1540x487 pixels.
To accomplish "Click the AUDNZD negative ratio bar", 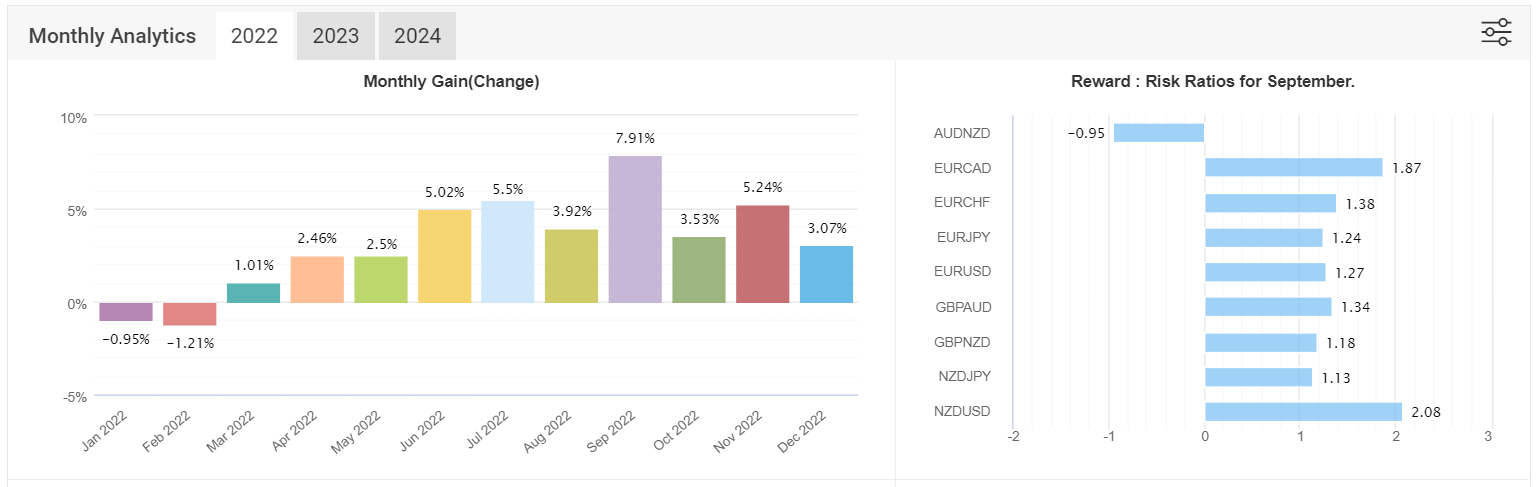I will (x=1159, y=132).
